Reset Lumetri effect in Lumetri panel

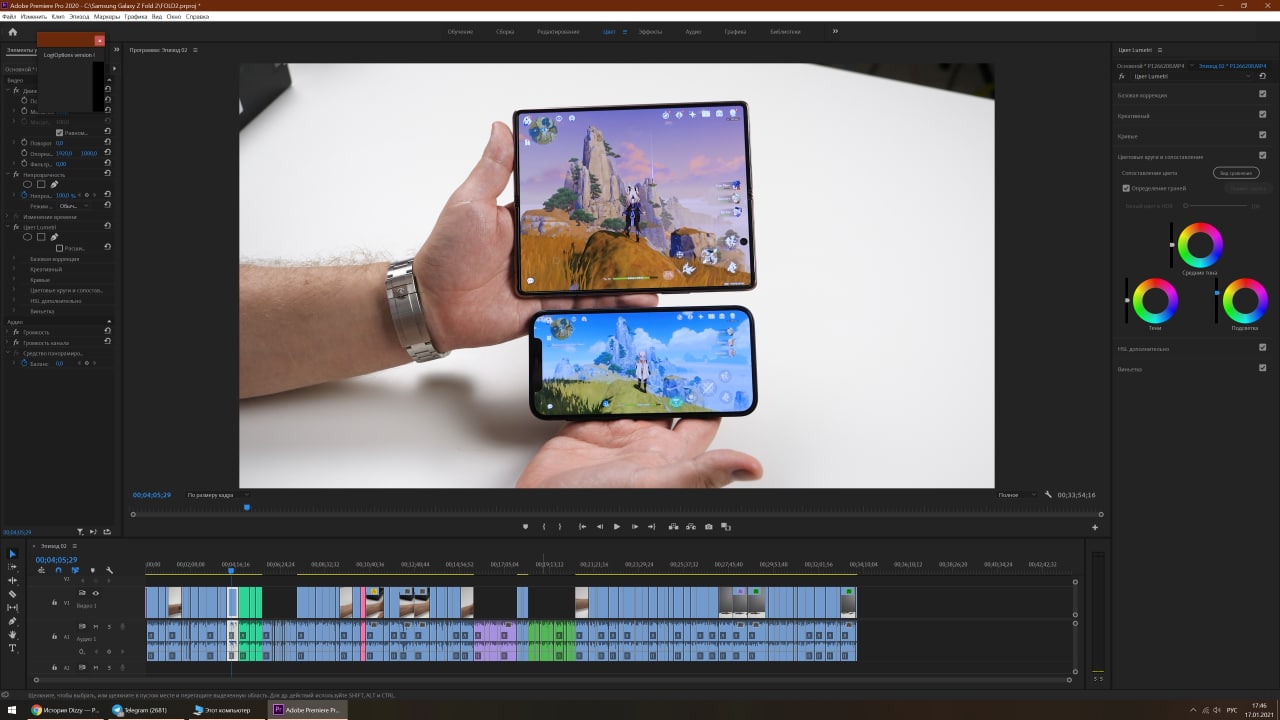1263,76
